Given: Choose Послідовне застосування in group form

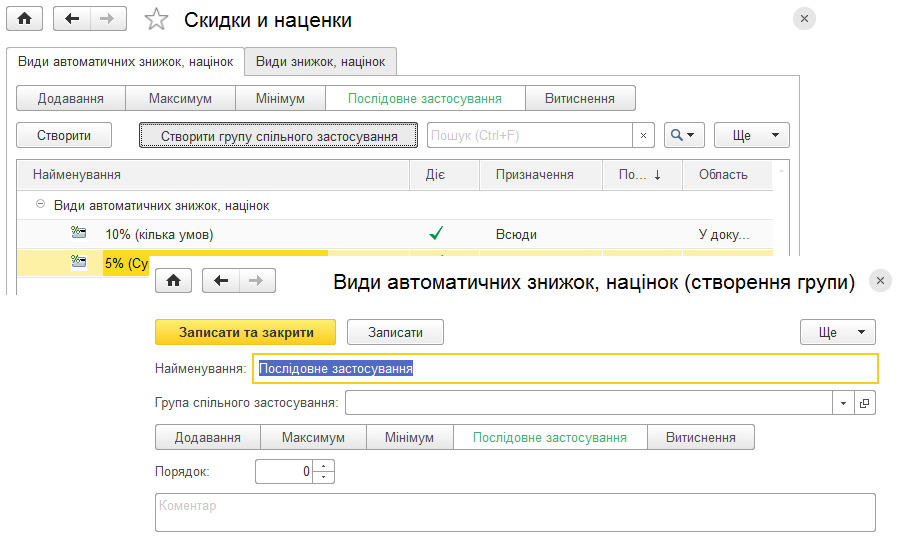Looking at the screenshot, I should (550, 437).
